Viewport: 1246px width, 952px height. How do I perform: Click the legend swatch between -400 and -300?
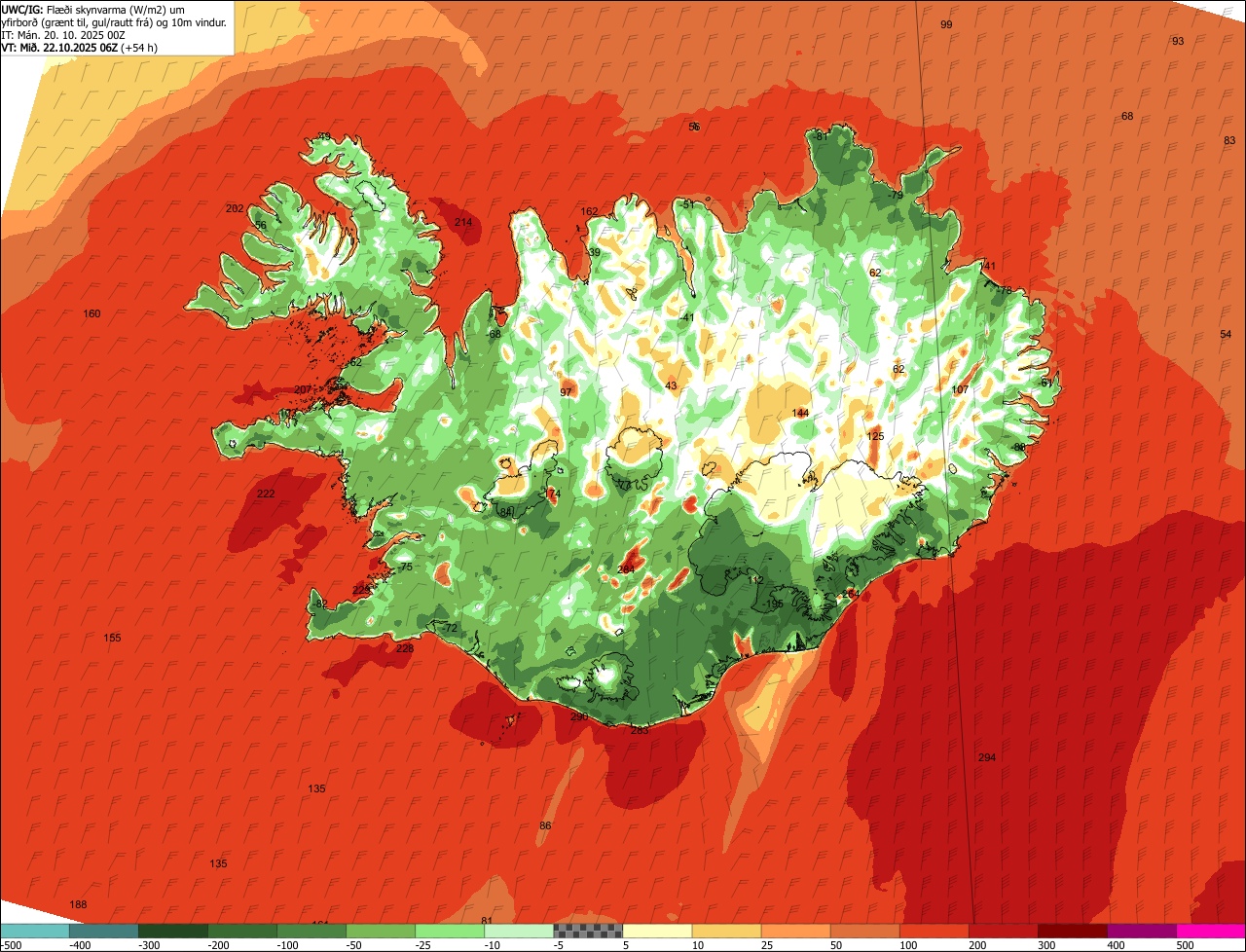pyautogui.click(x=104, y=932)
